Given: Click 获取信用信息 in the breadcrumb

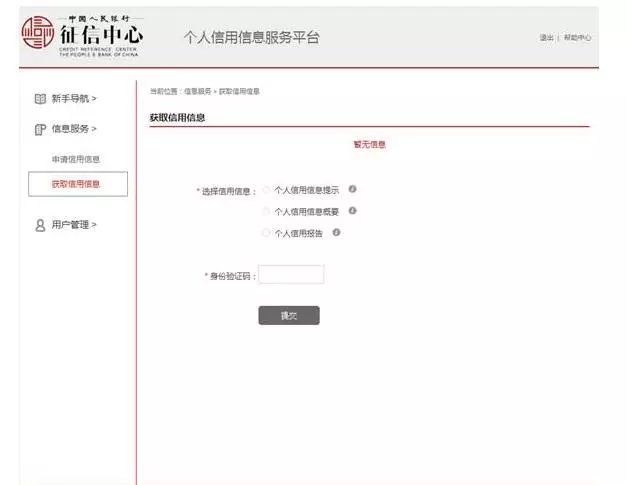Looking at the screenshot, I should coord(240,92).
